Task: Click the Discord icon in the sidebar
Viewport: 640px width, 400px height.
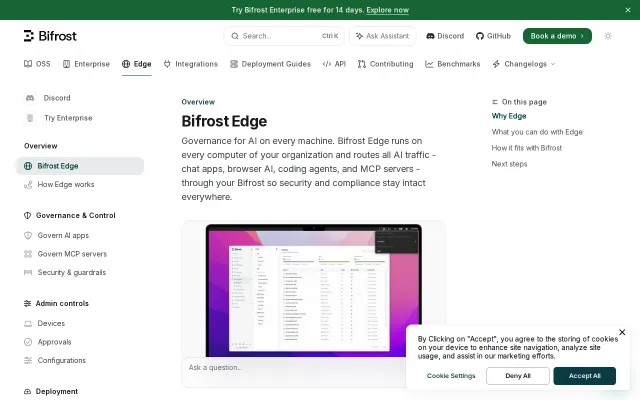Action: (x=30, y=98)
